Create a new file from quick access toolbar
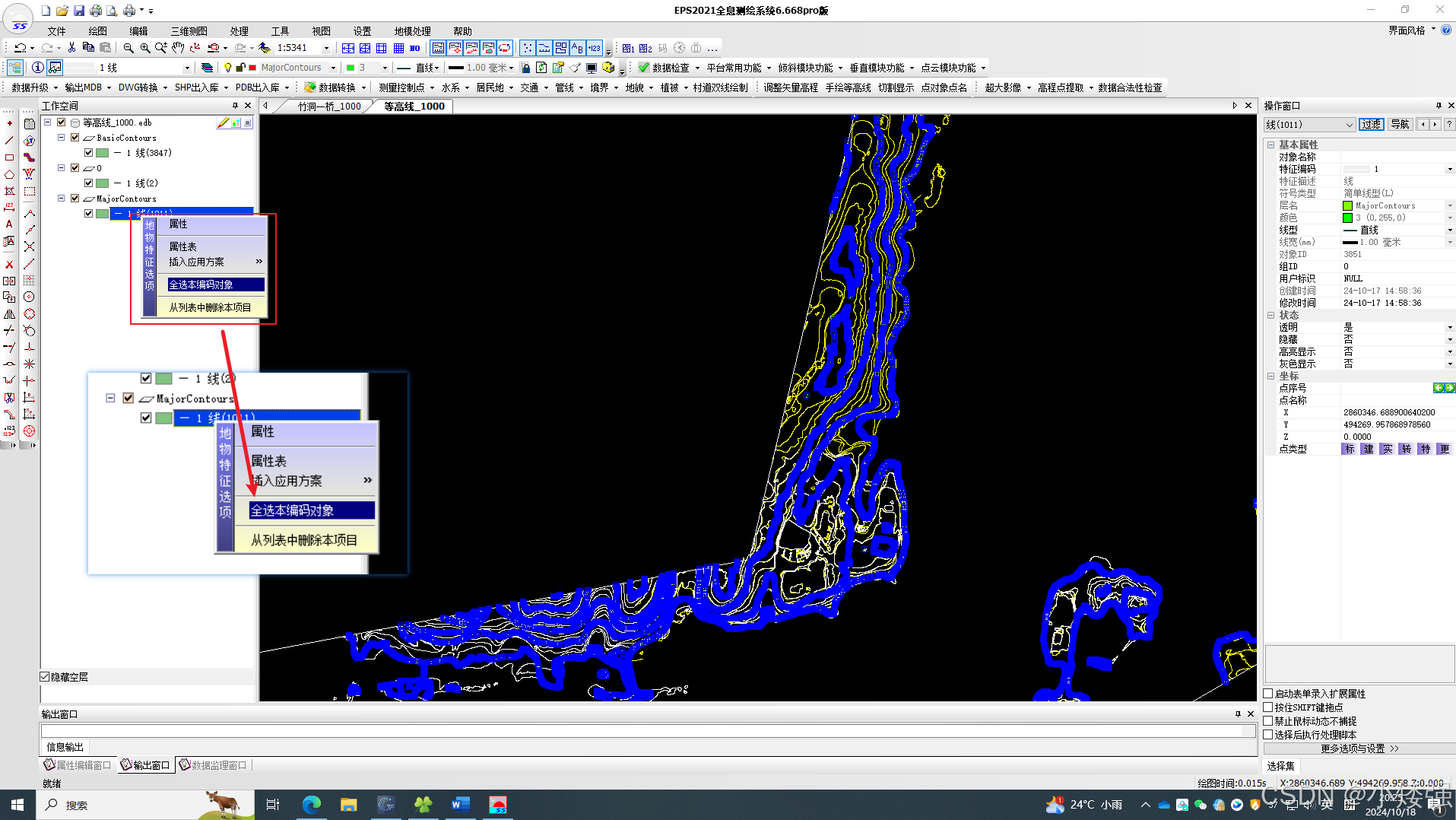The height and width of the screenshot is (820, 1456). point(46,11)
